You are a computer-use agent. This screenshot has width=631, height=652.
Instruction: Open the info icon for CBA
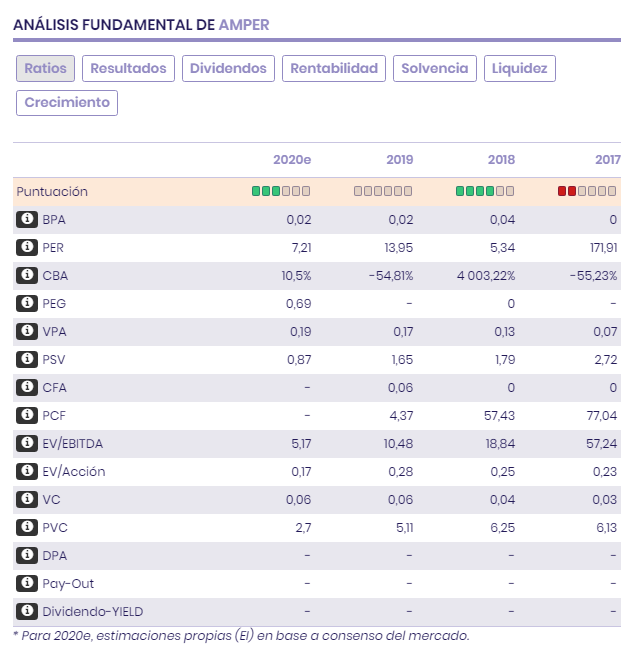[x=27, y=275]
